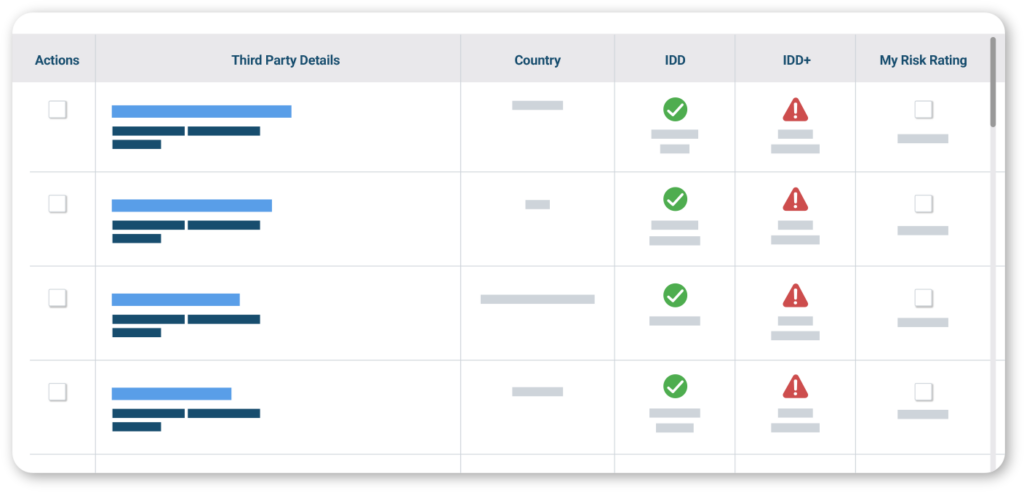Screen dimensions: 1024x492
Task: Click the green IDD checkmark in first row
Action: tap(675, 109)
